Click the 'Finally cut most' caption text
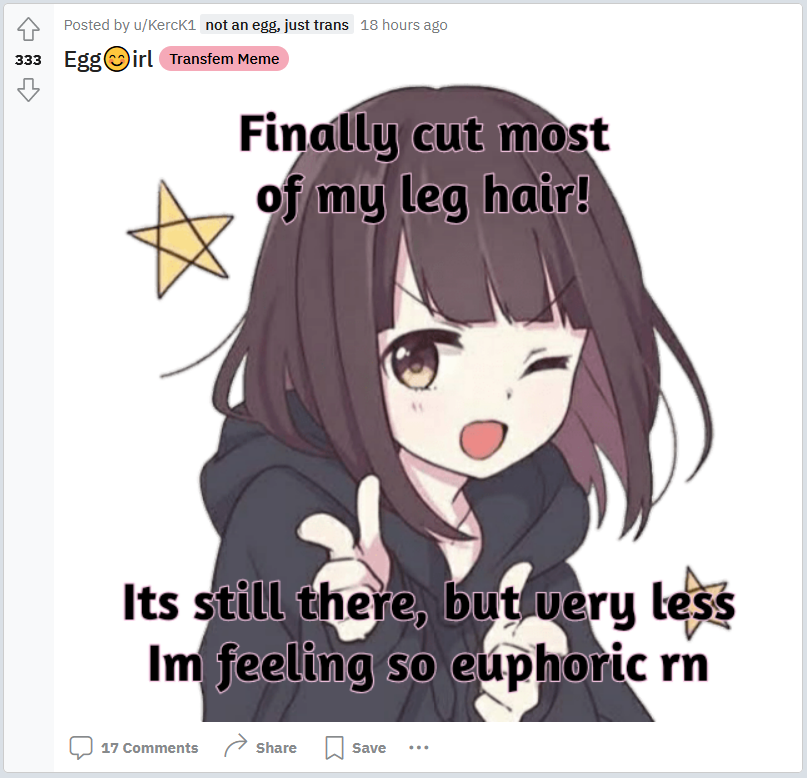Screen dimensions: 807x778 point(424,134)
